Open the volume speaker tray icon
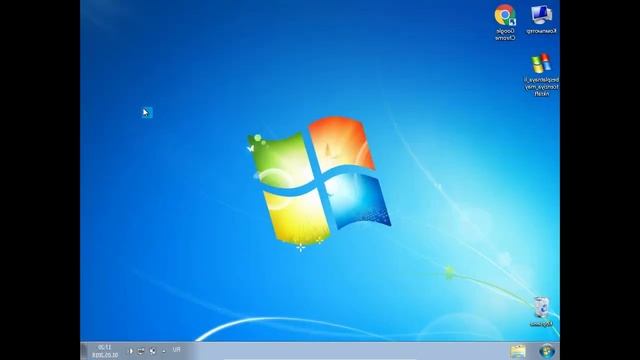The width and height of the screenshot is (640, 360). tap(131, 351)
